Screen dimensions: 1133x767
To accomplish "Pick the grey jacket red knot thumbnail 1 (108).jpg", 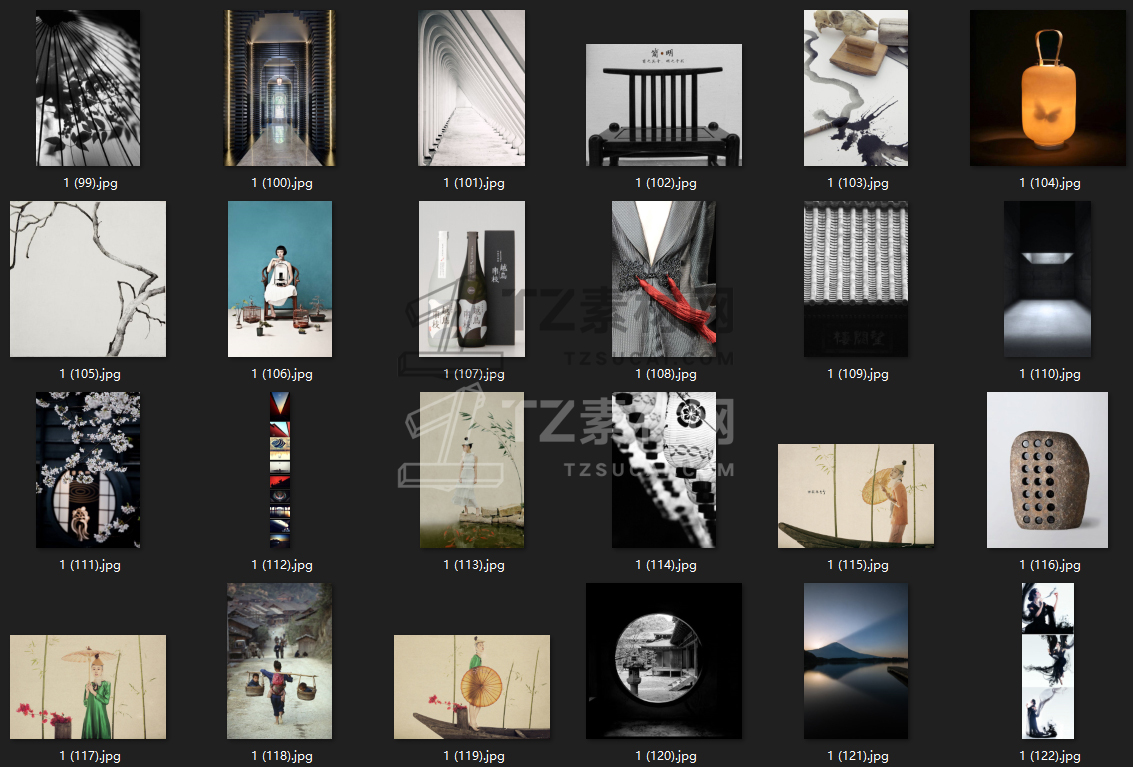I will (664, 279).
